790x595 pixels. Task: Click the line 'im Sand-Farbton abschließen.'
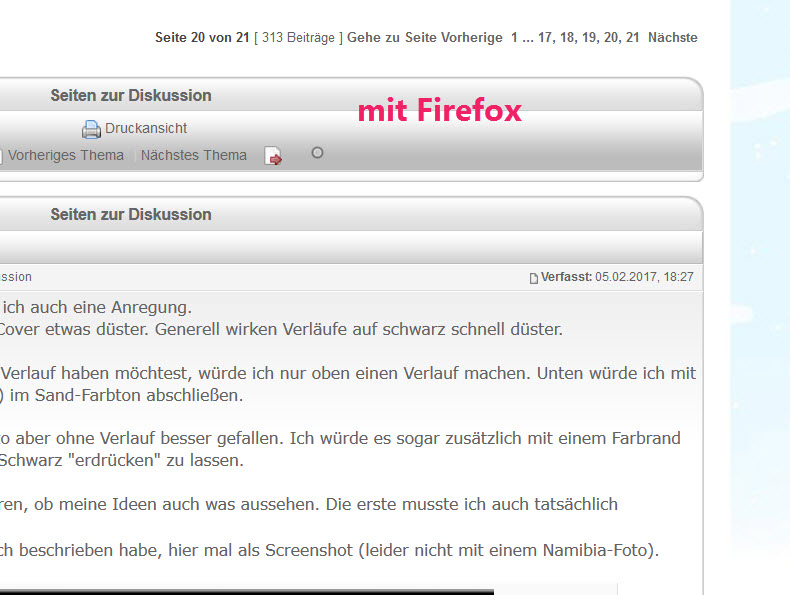121,395
